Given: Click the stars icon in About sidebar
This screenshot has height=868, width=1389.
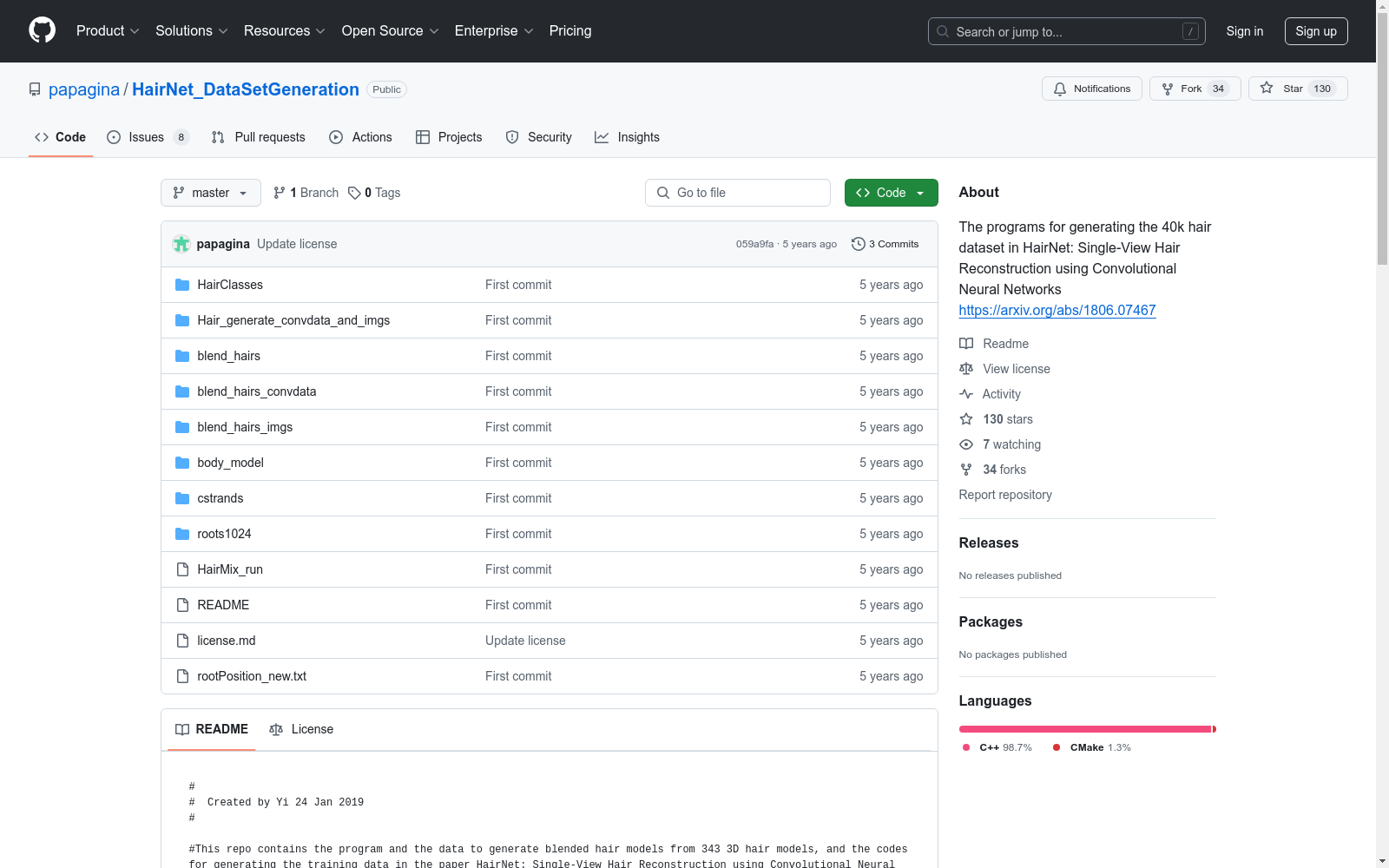Looking at the screenshot, I should pos(966,419).
